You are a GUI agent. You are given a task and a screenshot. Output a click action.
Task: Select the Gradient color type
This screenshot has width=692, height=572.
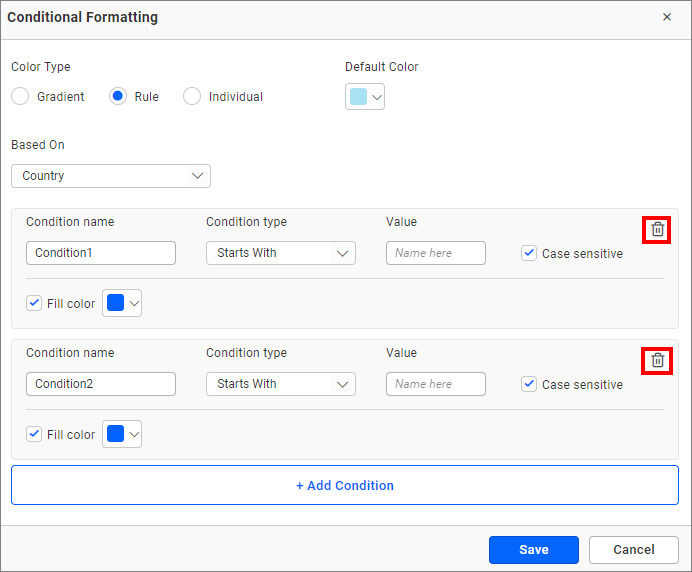click(x=21, y=97)
